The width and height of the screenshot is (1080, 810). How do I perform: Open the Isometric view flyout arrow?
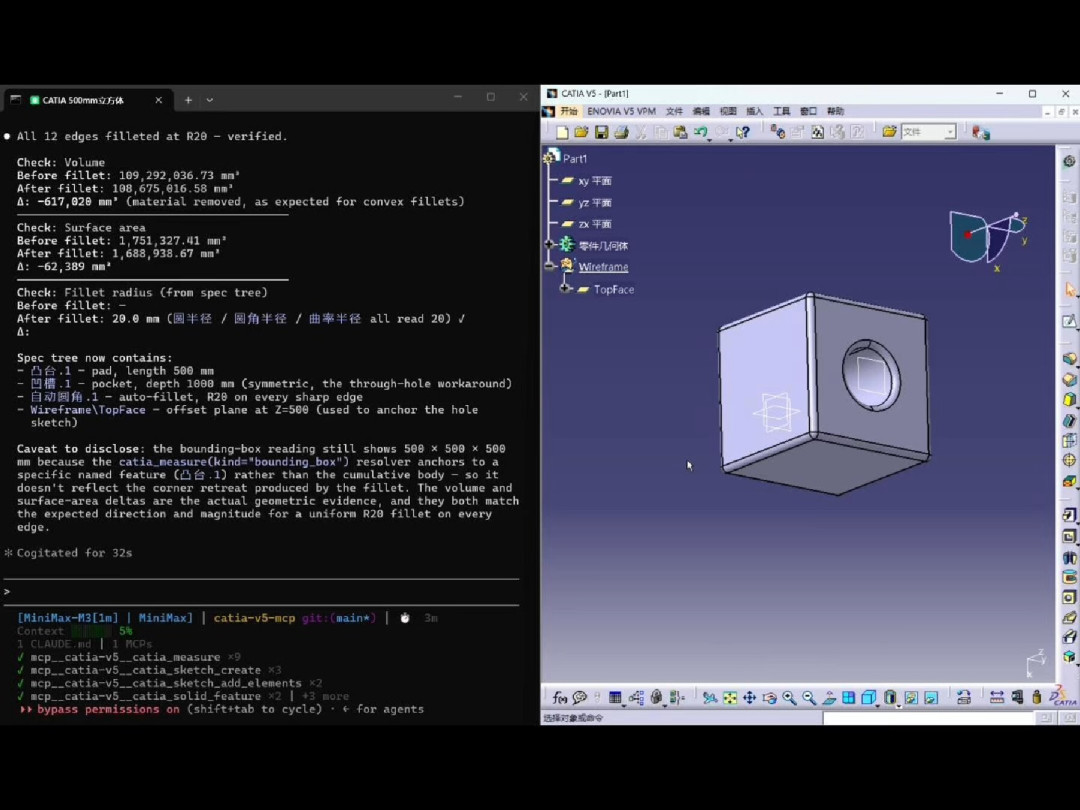877,705
